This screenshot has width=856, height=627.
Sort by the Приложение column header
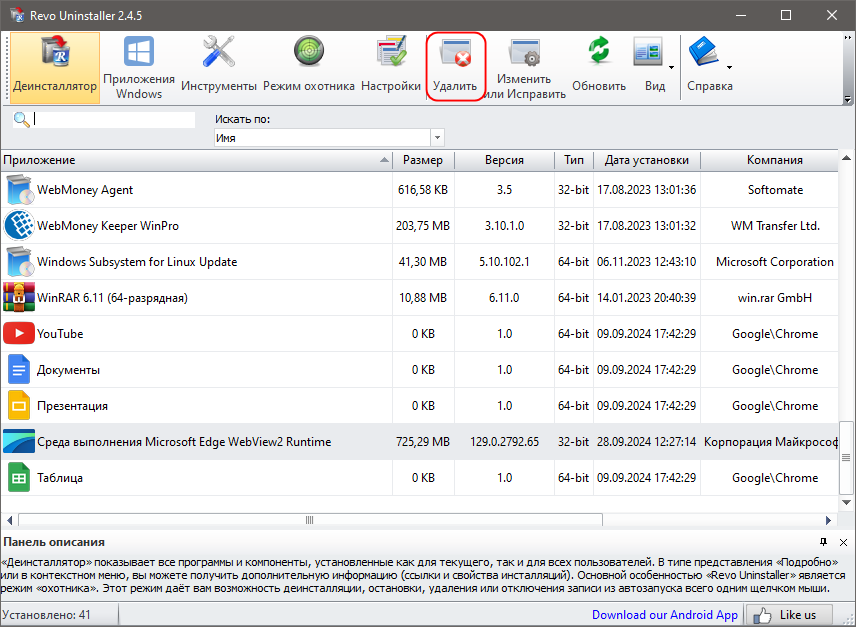pos(197,160)
